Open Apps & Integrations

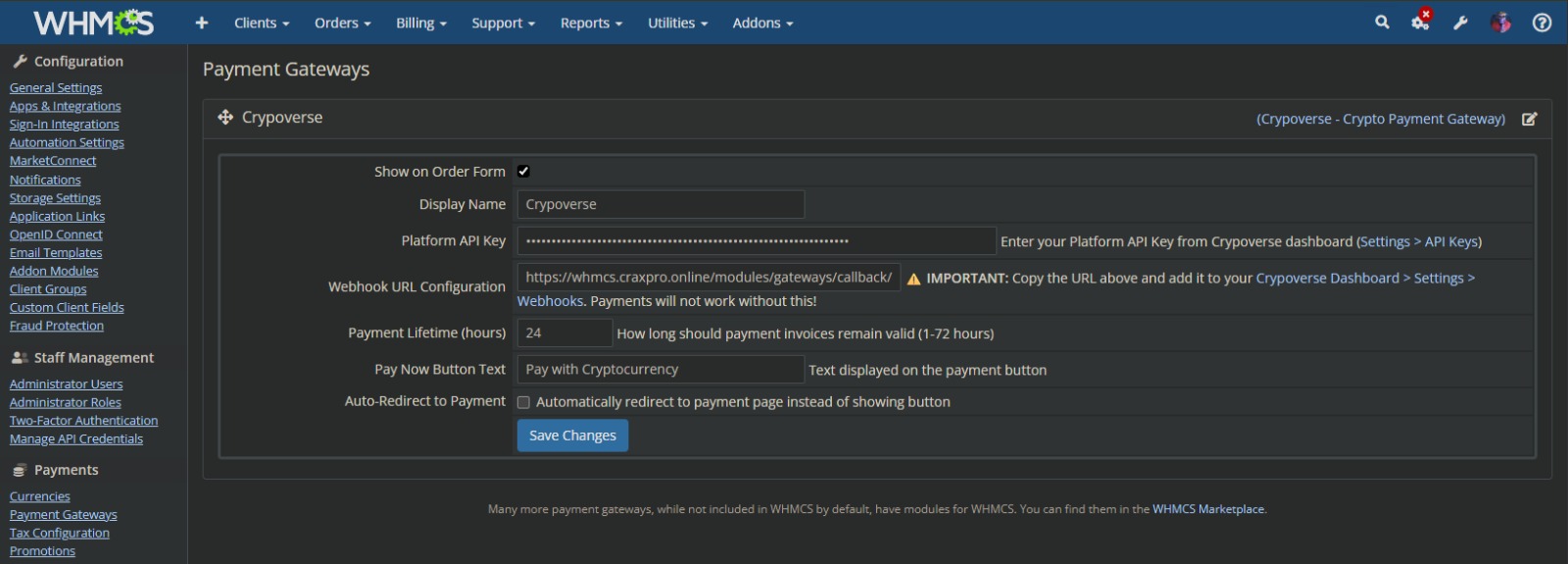point(66,106)
